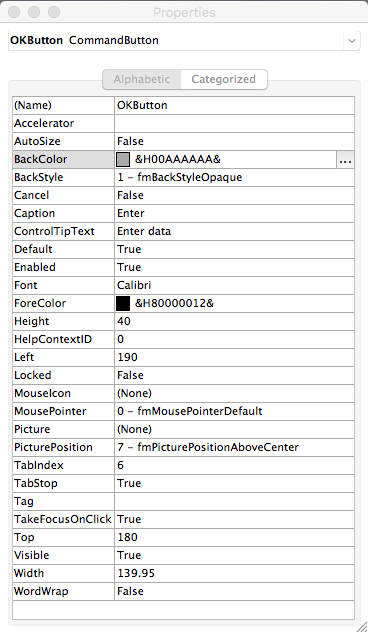This screenshot has height=633, width=368.
Task: Select the Default property value True
Action: (234, 249)
